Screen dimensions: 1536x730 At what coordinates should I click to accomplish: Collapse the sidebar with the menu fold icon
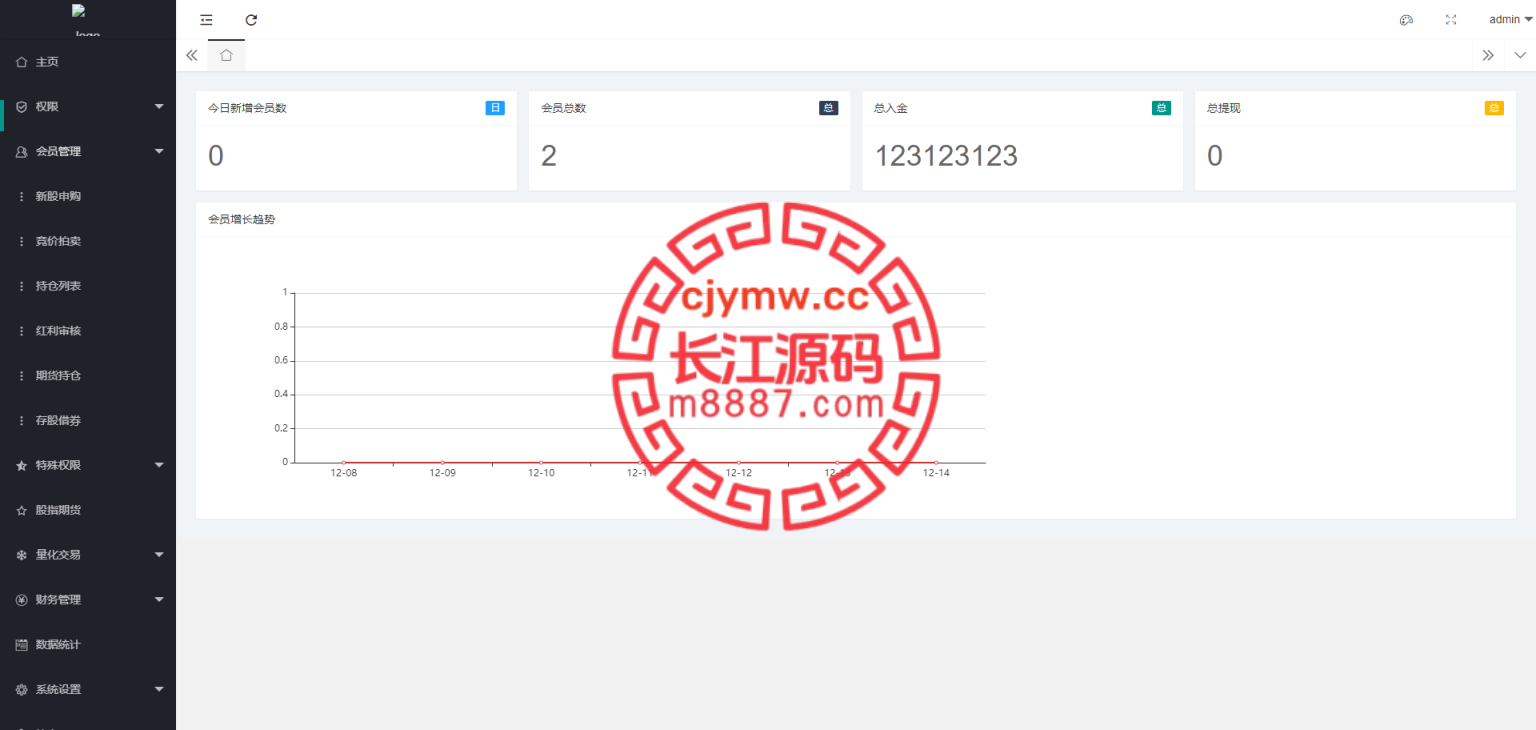point(206,20)
